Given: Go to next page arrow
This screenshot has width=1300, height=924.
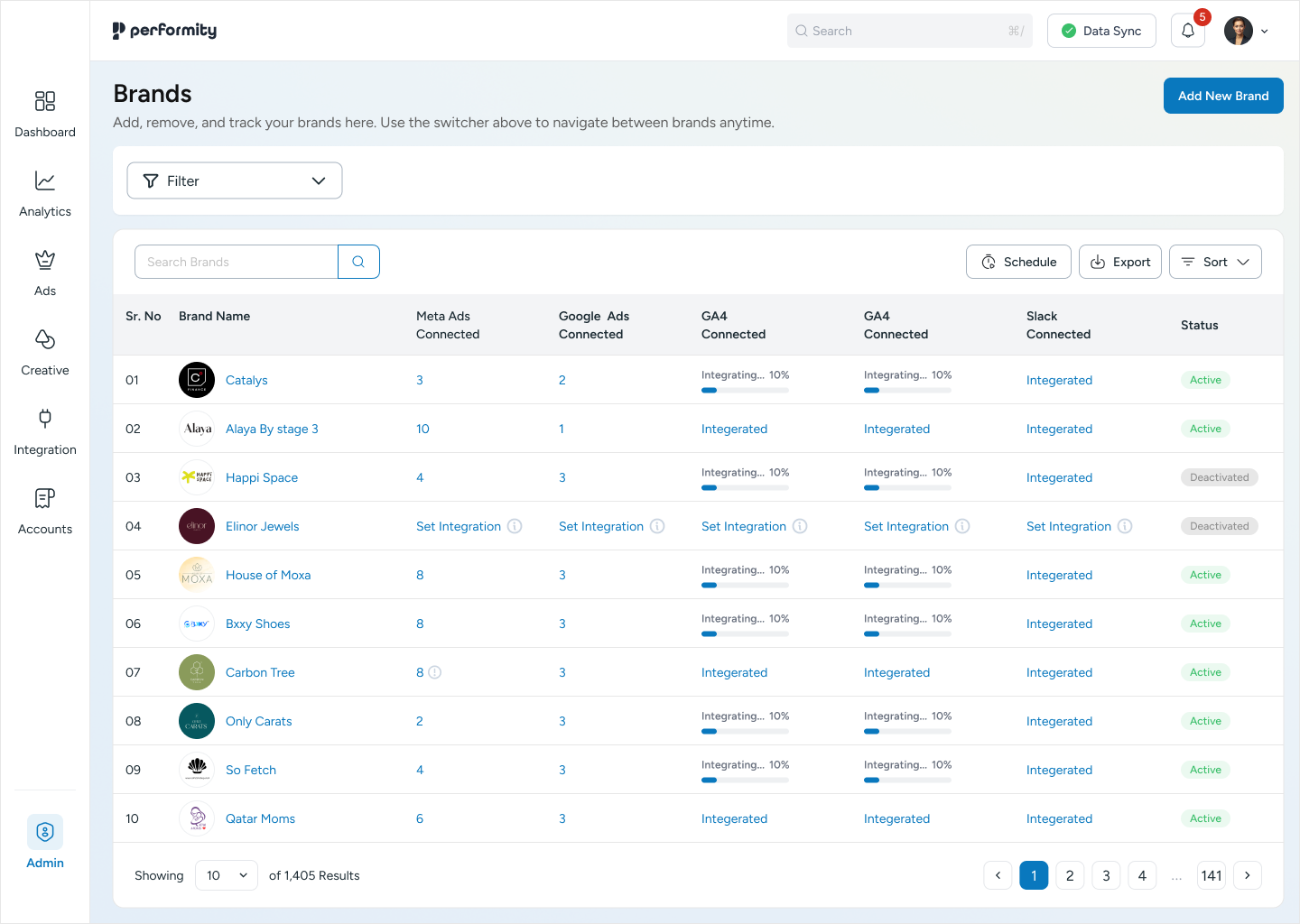Looking at the screenshot, I should click(x=1248, y=875).
